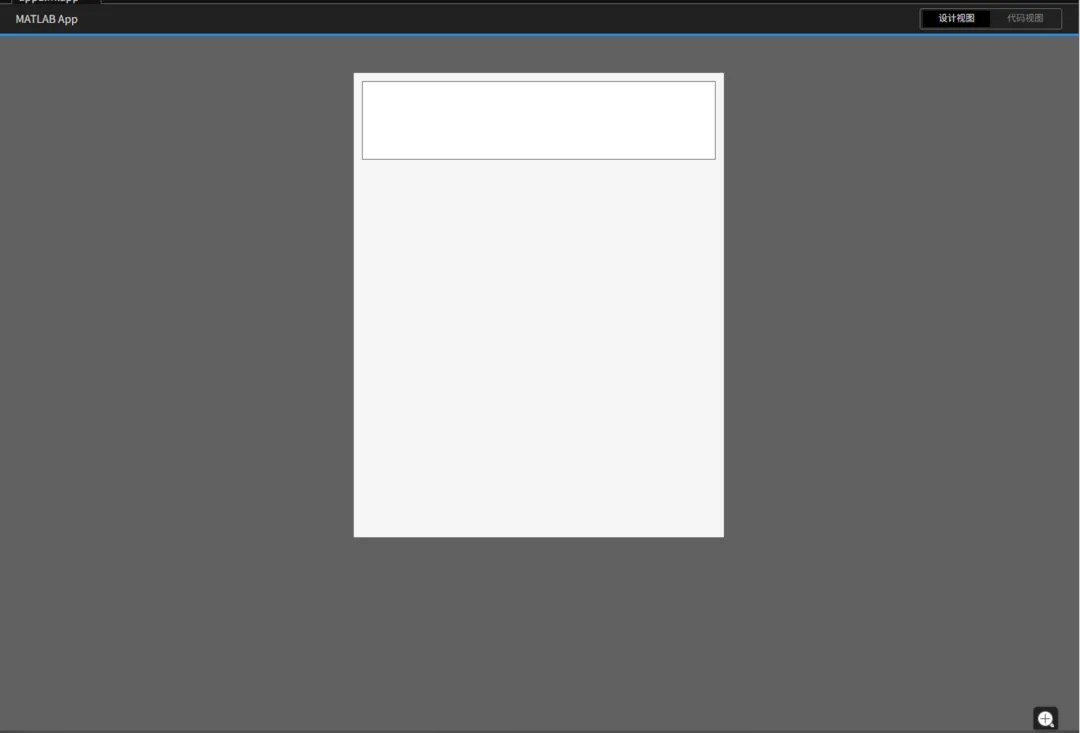Click the bottom-right corner of the text area
The width and height of the screenshot is (1080, 733).
[715, 159]
